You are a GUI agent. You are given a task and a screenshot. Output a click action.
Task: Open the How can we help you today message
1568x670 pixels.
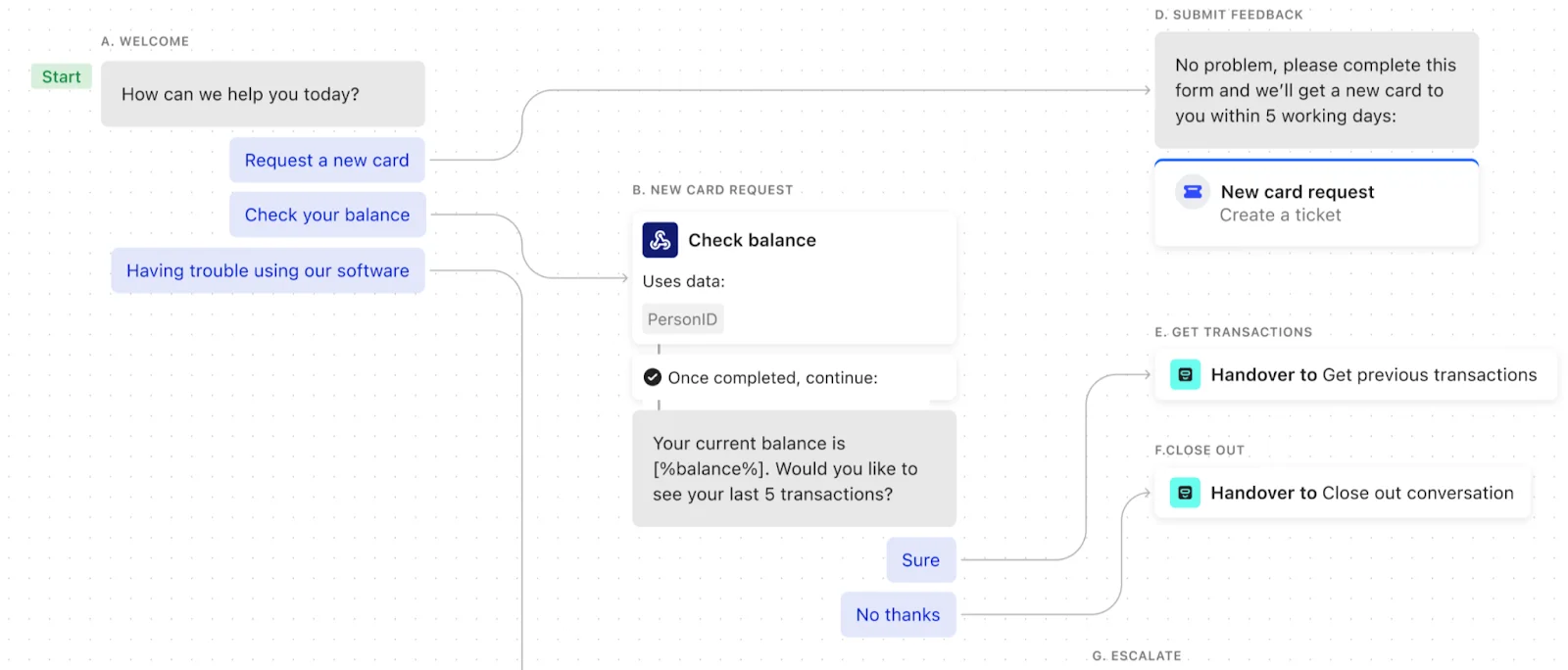click(263, 94)
